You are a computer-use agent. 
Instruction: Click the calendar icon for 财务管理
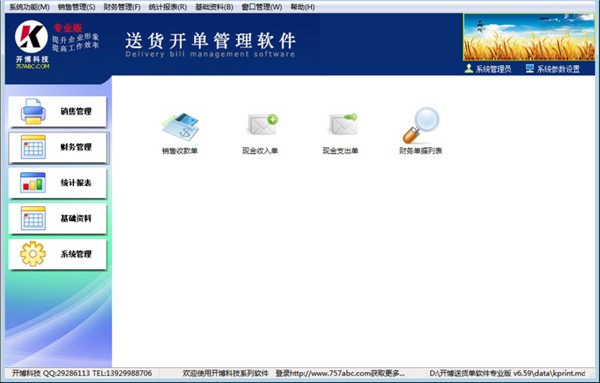point(33,147)
